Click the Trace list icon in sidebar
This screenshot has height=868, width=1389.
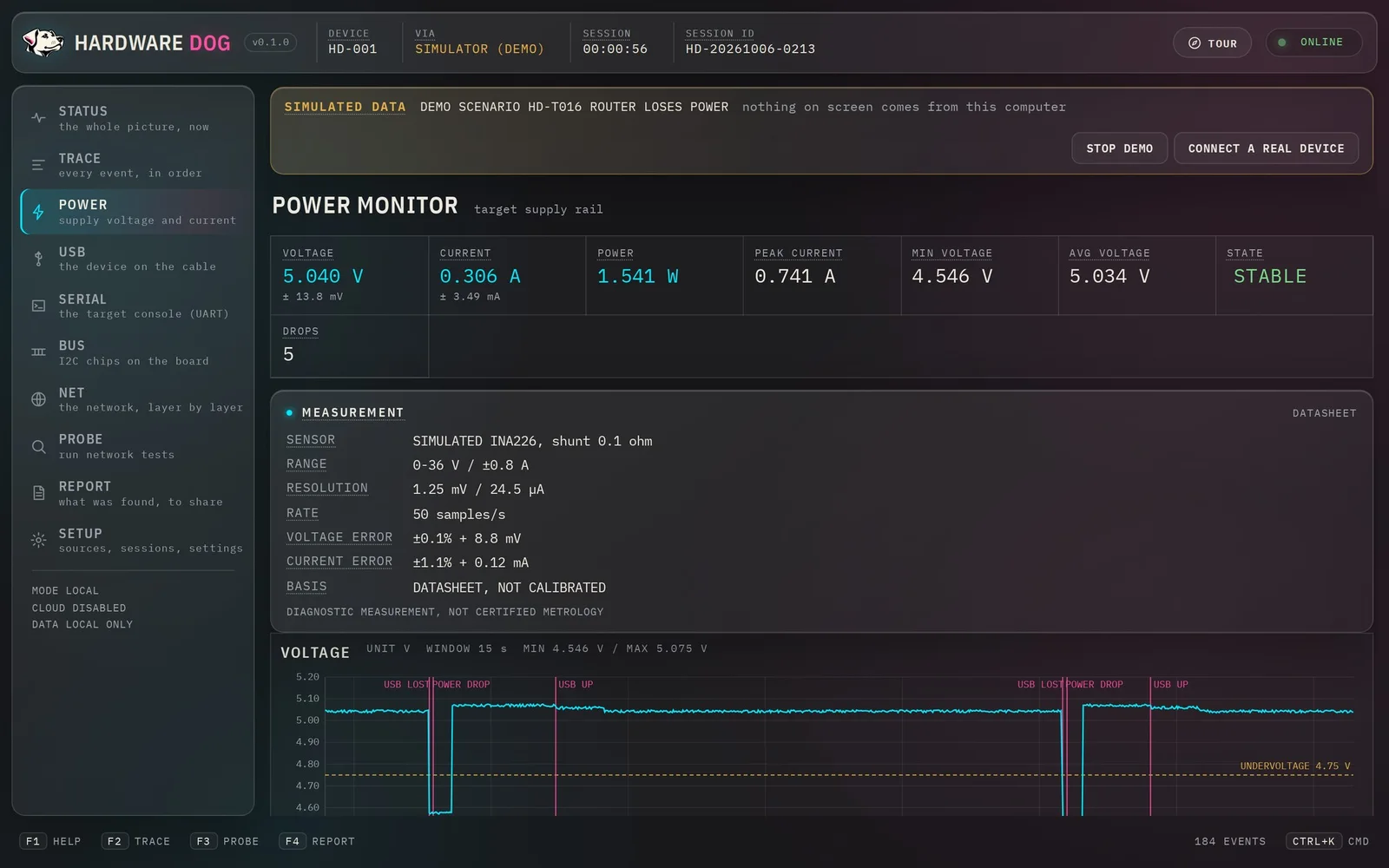click(x=38, y=165)
